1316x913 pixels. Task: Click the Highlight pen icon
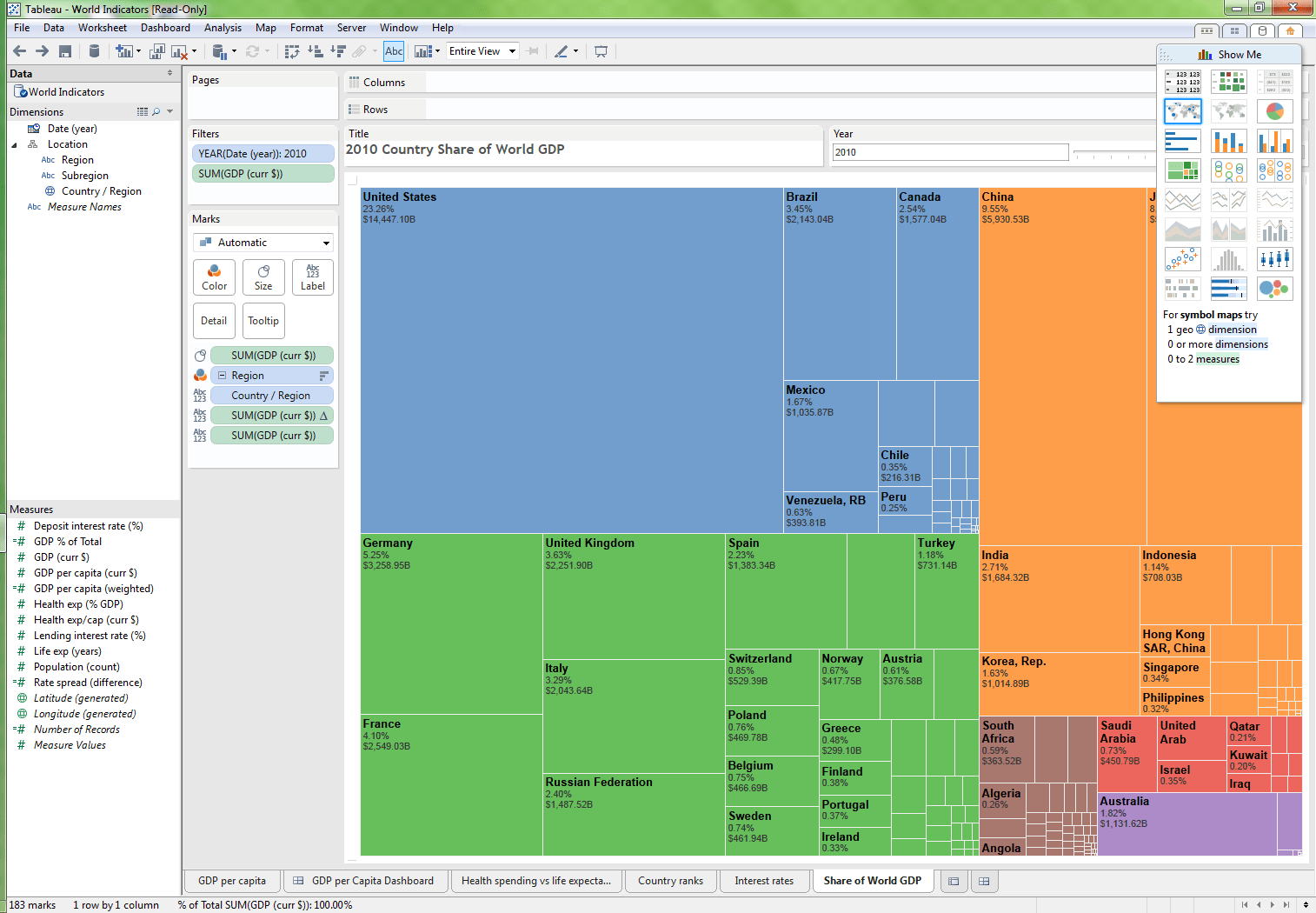562,51
